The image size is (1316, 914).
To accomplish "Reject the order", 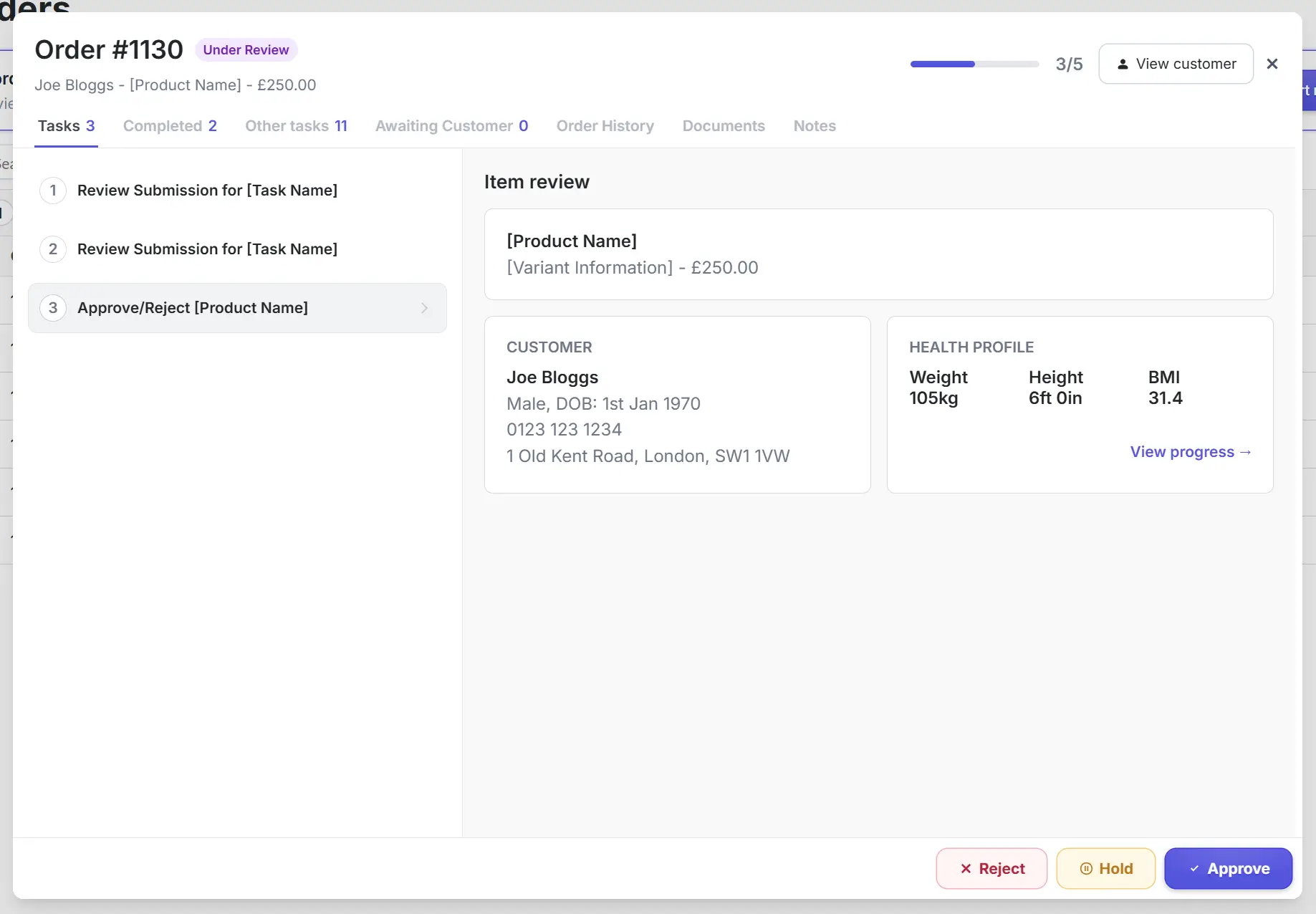I will 991,868.
